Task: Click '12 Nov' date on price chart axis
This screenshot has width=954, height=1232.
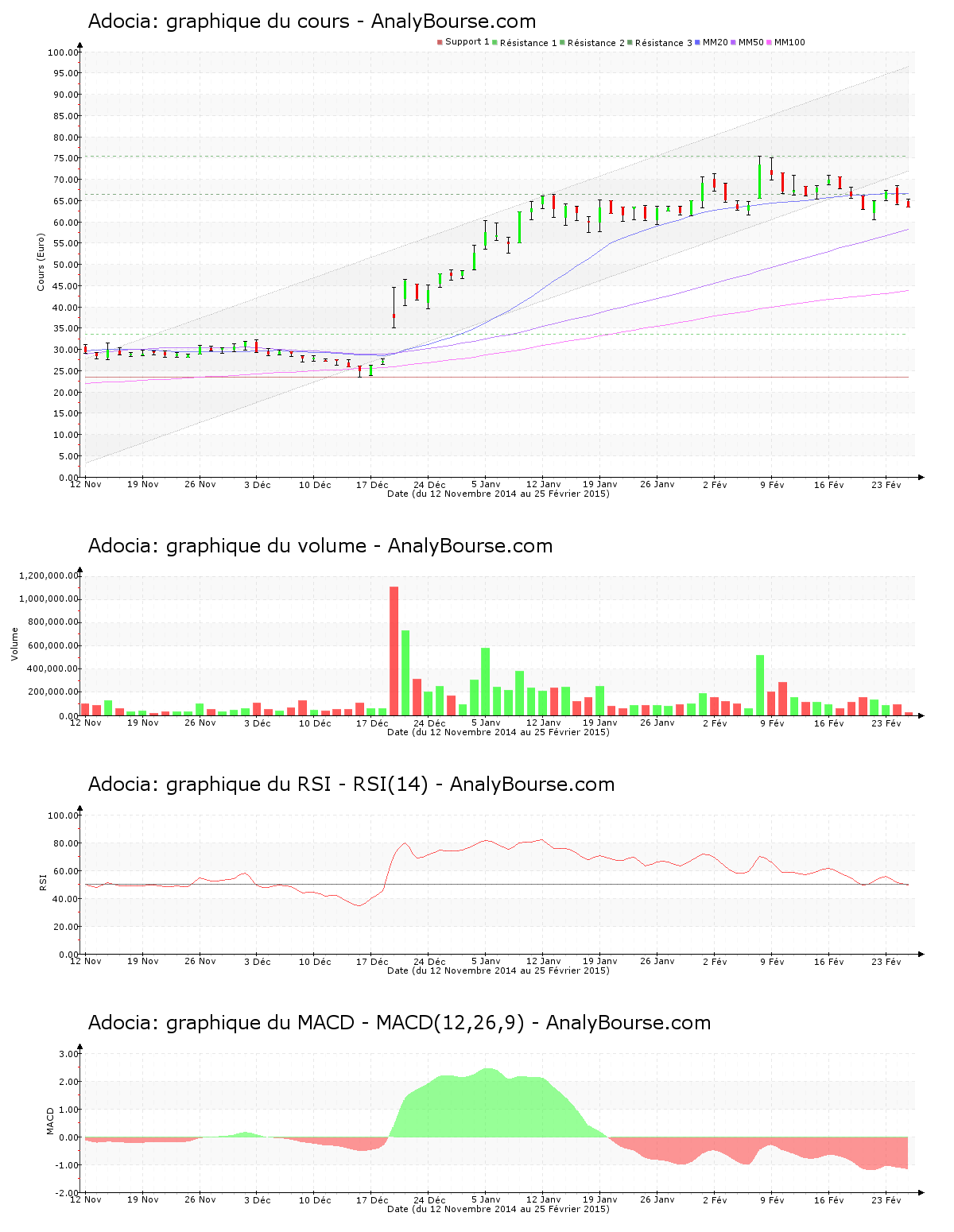Action: pyautogui.click(x=86, y=484)
